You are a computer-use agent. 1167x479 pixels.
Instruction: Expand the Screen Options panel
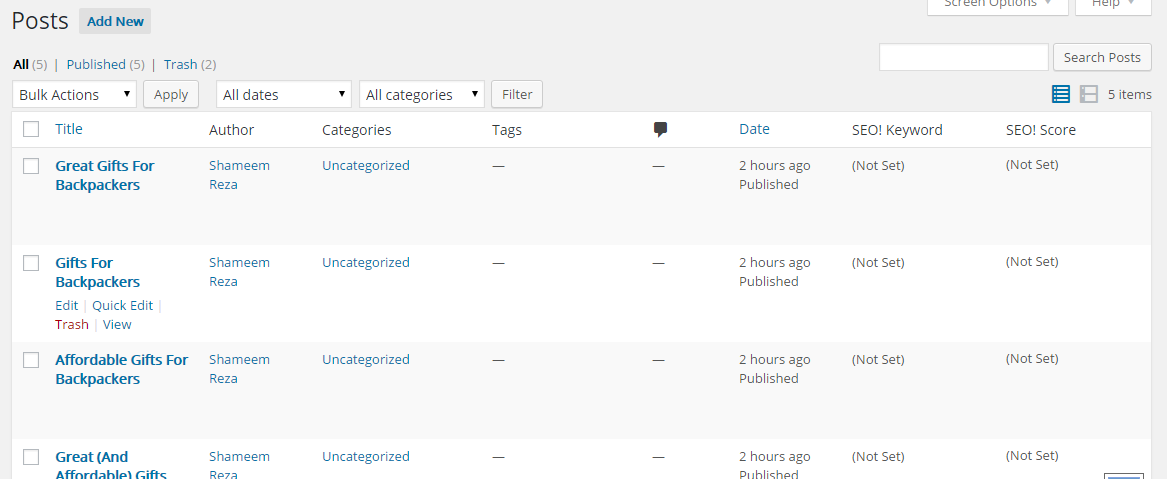pos(997,5)
